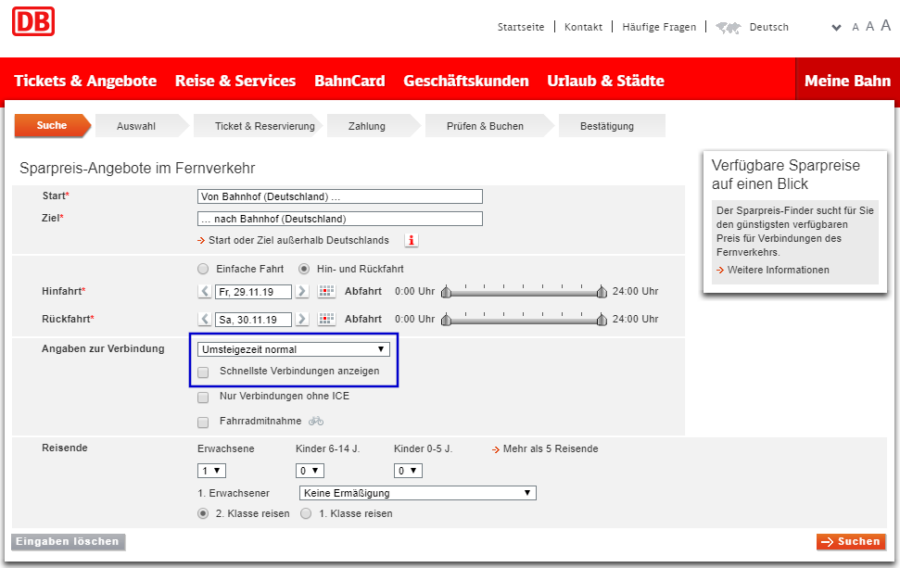The height and width of the screenshot is (568, 900).
Task: Click Hinfahrt slider right handle at 24:00
Action: [x=602, y=292]
